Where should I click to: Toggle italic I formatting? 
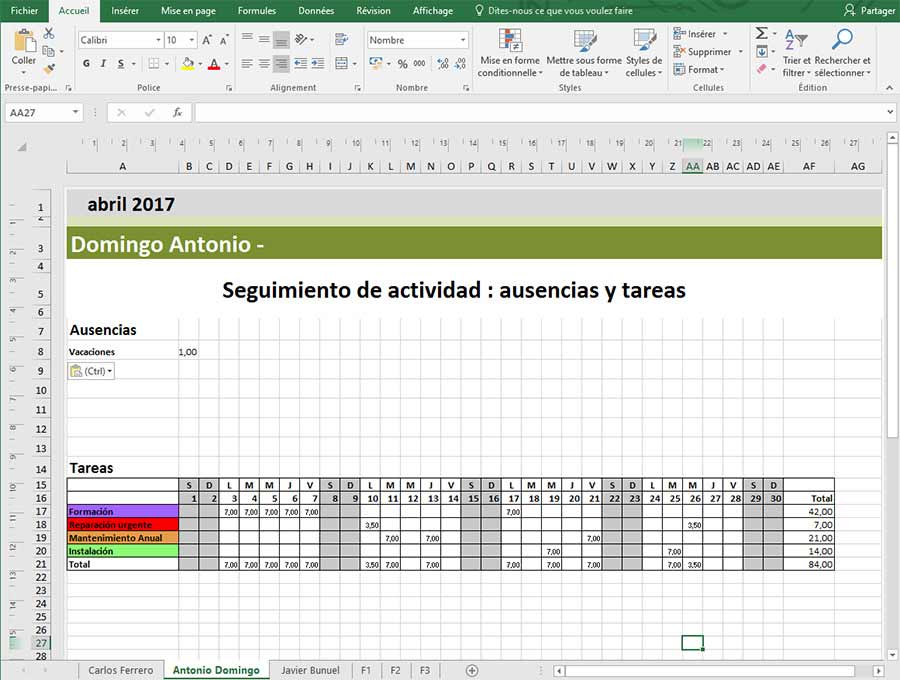[103, 64]
